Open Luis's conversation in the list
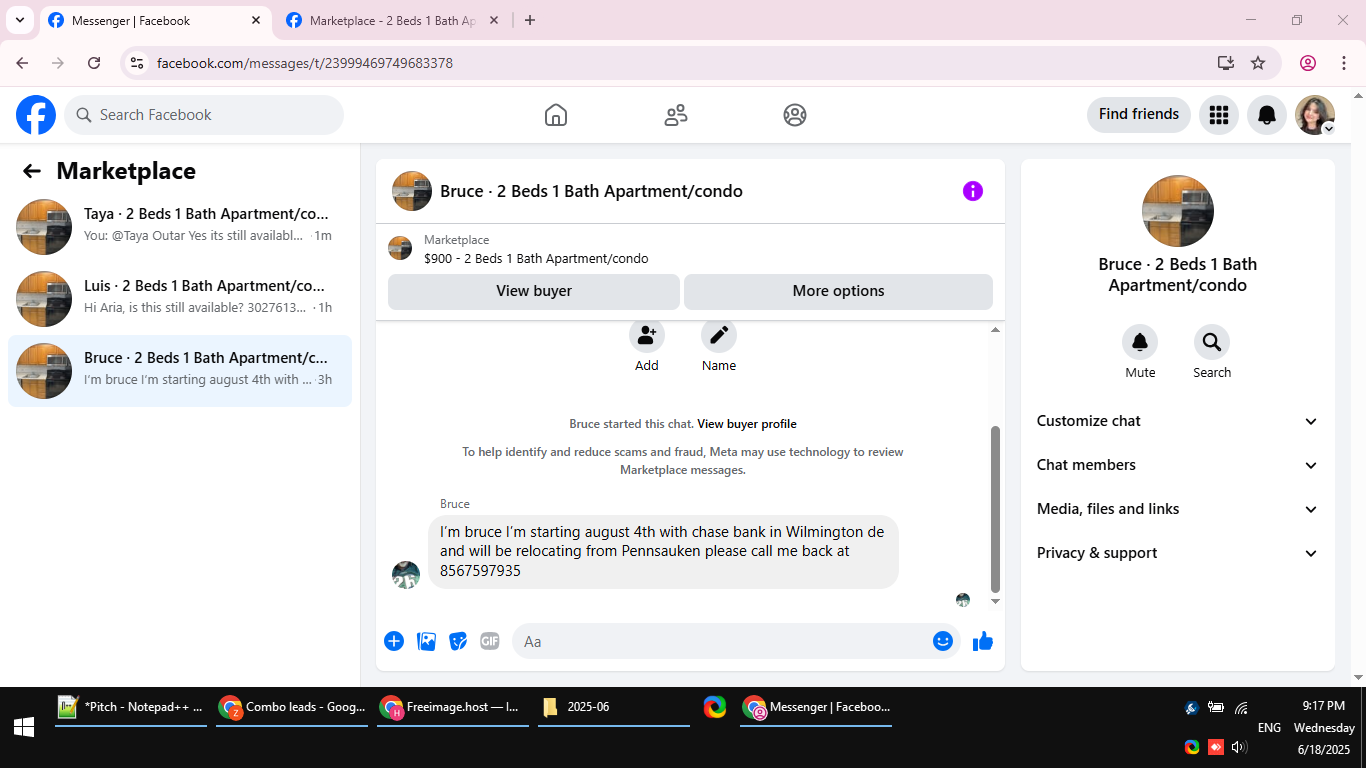This screenshot has height=768, width=1366. click(x=180, y=299)
